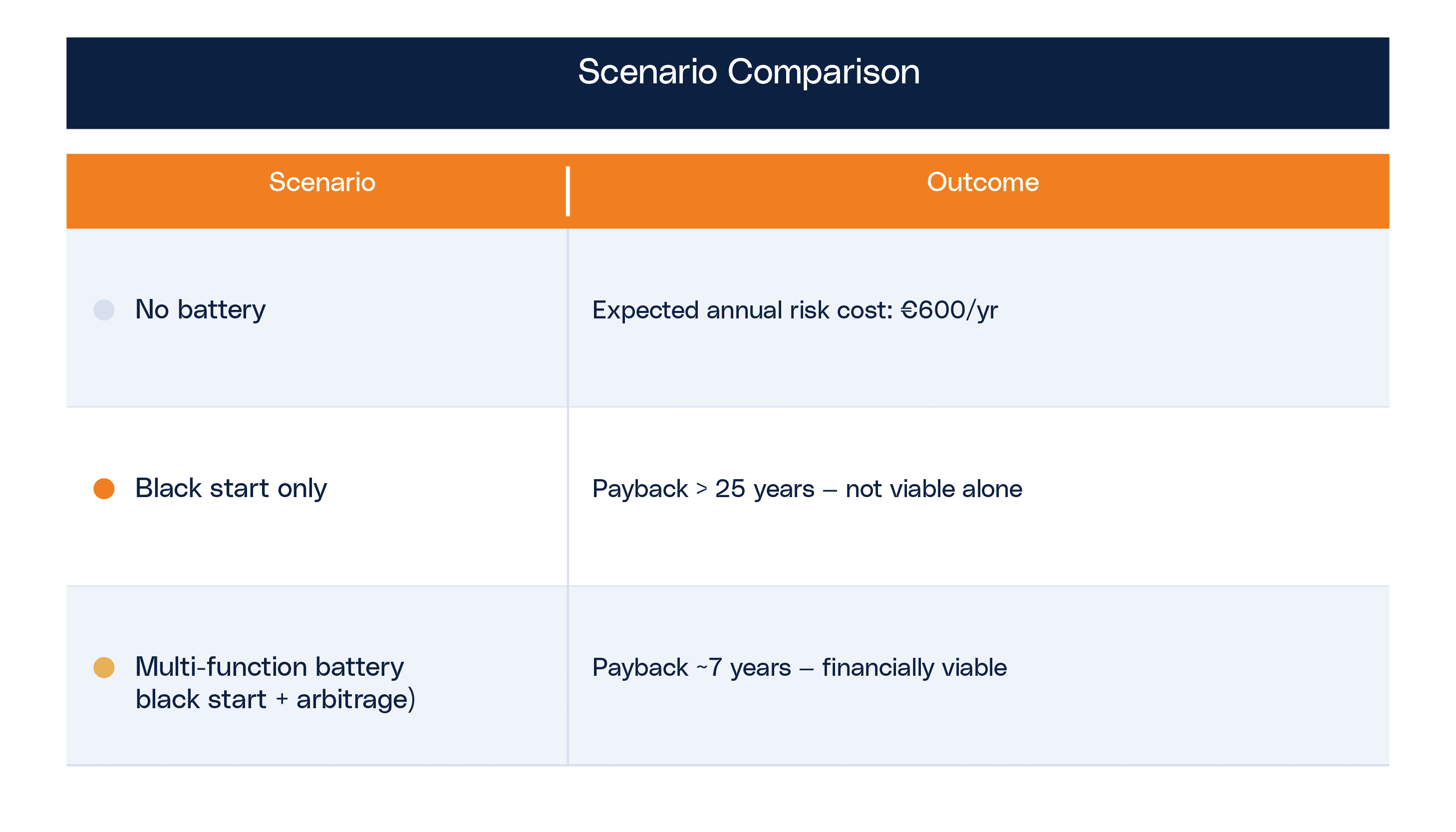Click the greater-than symbol before 25 years
1456x832 pixels.
(702, 489)
